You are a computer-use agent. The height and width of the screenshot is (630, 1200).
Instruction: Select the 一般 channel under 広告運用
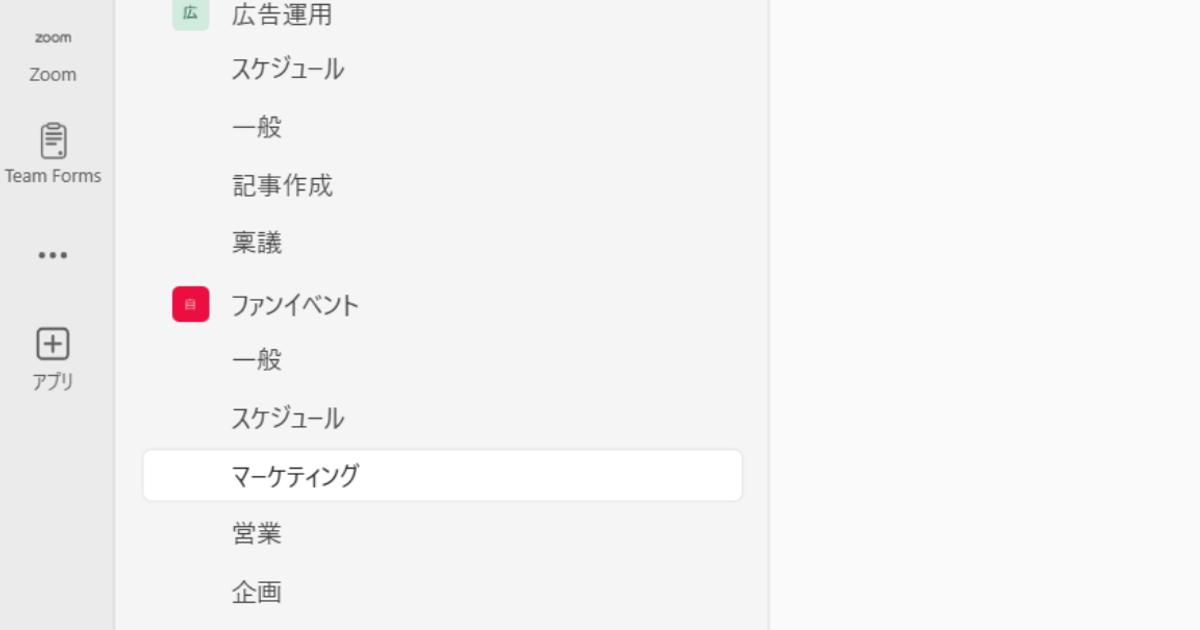(x=256, y=127)
